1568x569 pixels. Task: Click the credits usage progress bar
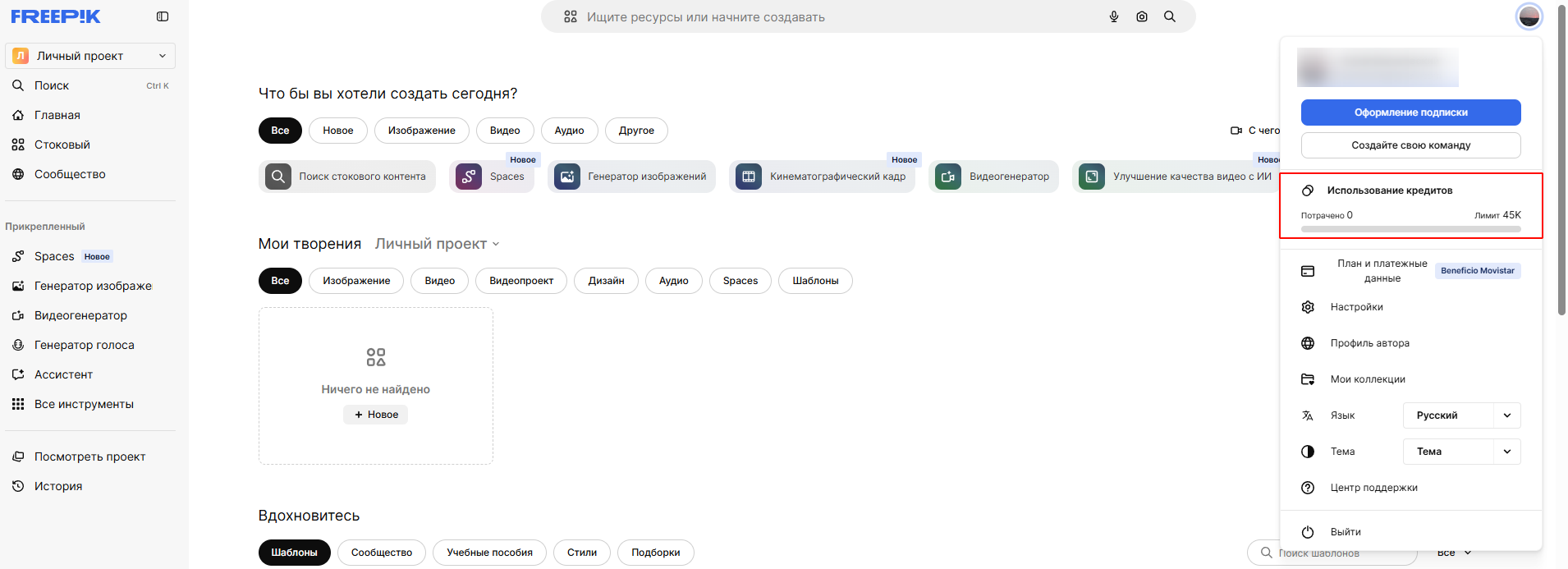point(1410,229)
